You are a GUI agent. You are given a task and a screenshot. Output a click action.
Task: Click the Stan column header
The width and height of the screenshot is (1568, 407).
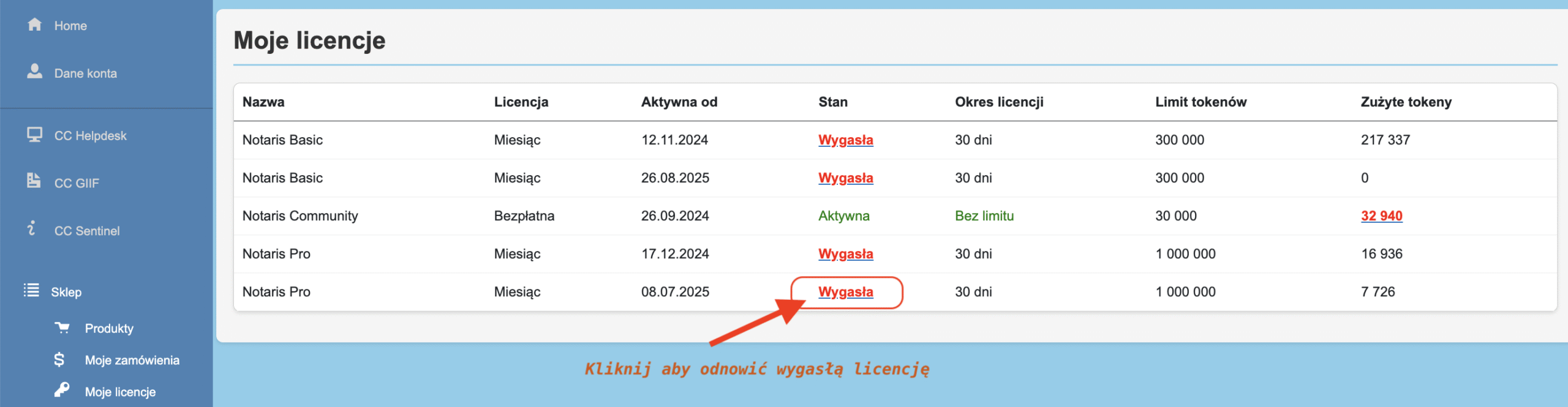[832, 102]
